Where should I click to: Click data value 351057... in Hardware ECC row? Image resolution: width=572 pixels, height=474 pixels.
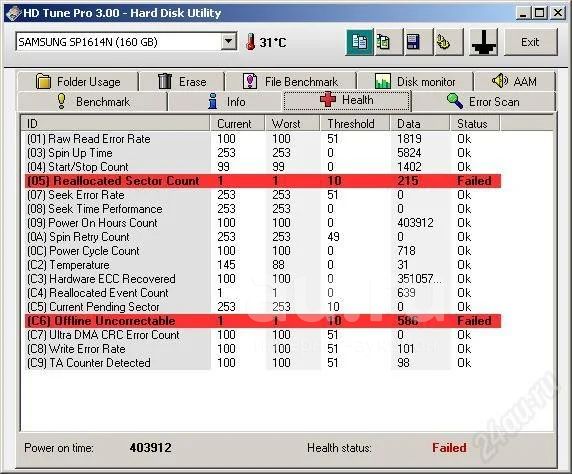419,279
